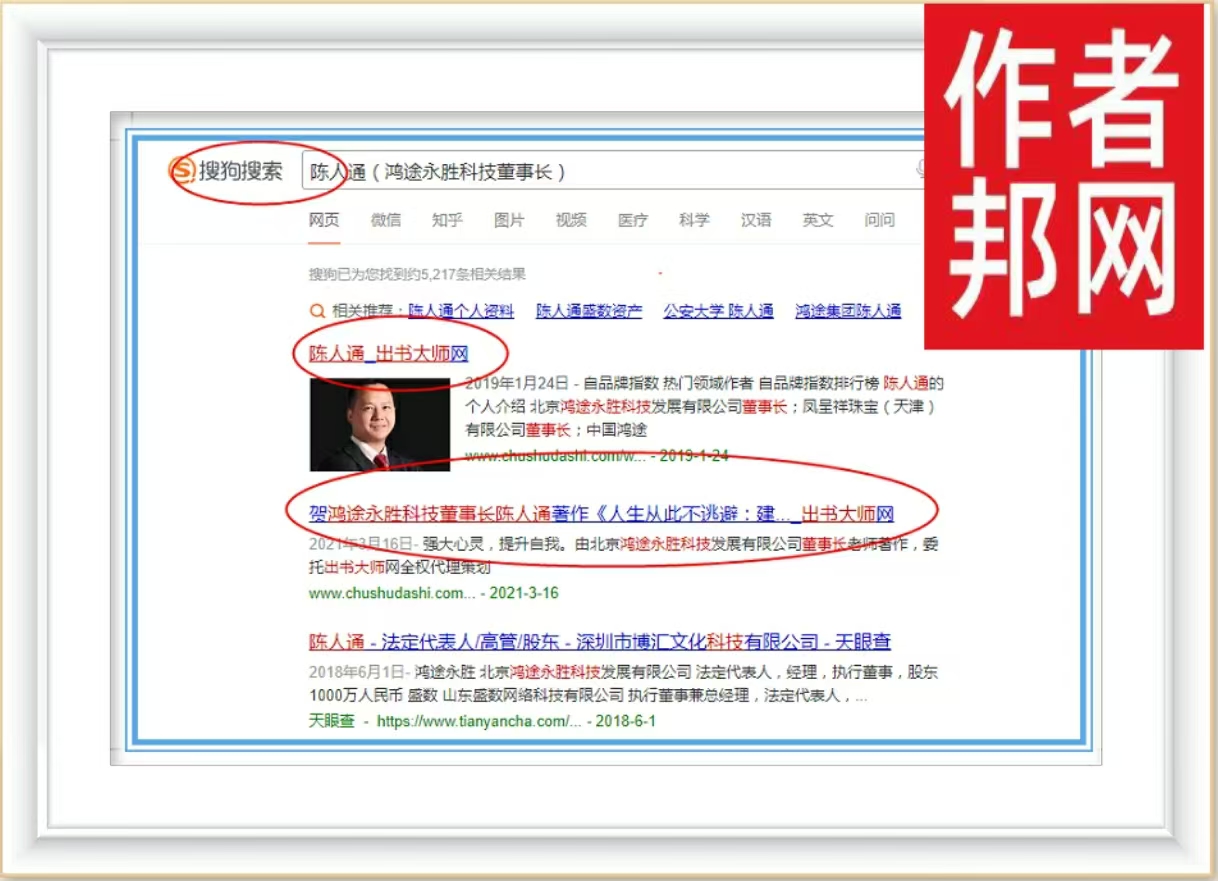
Task: Click the magnifier icon beside 相关推荐
Action: [x=317, y=311]
